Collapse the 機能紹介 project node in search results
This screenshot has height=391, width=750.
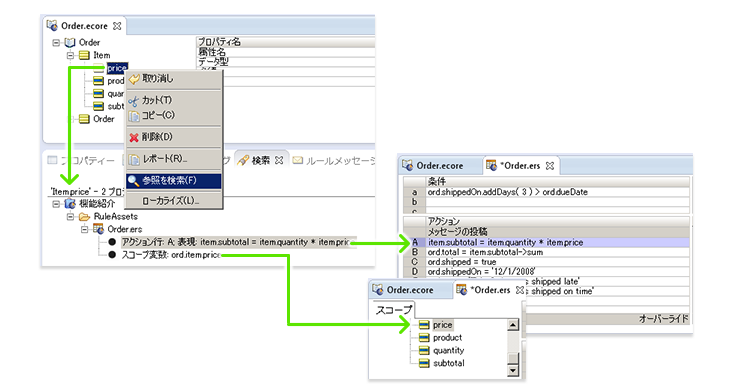[56, 204]
